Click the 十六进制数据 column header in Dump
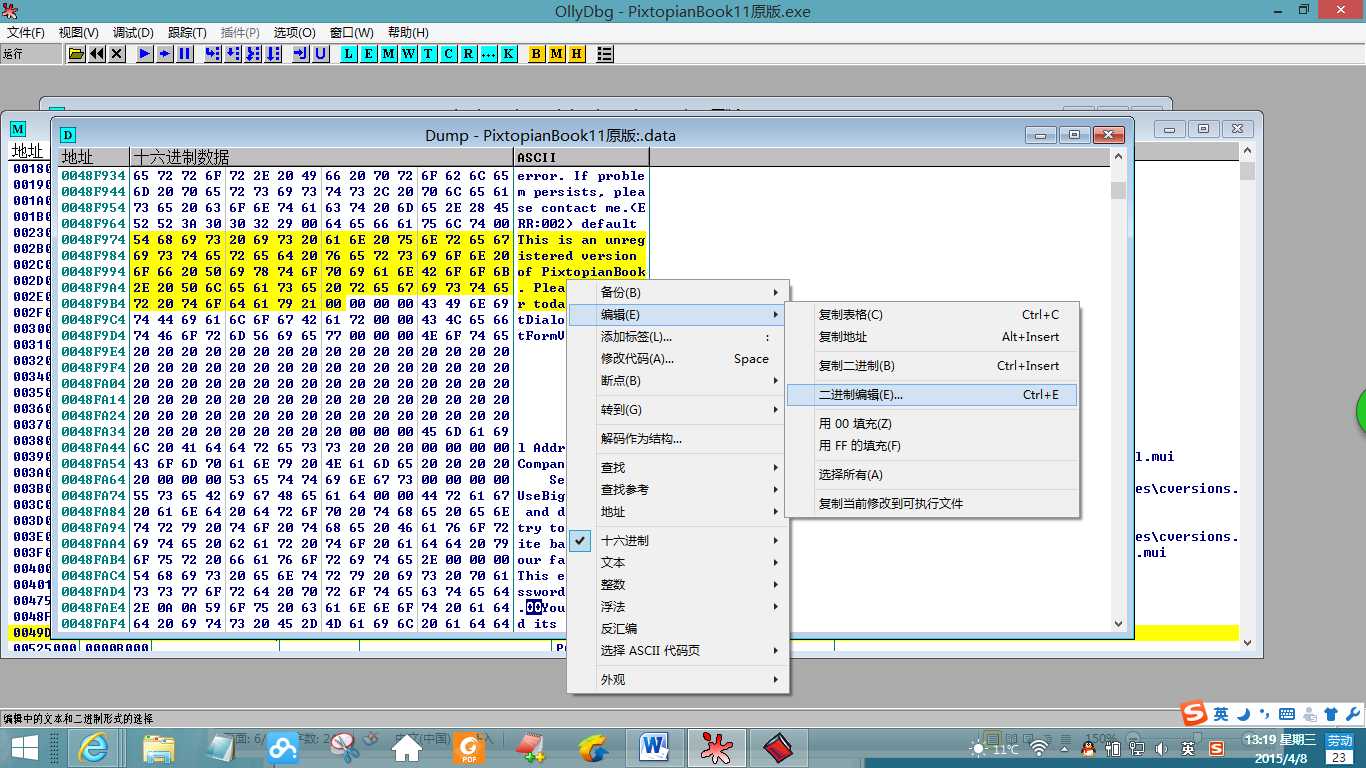1366x768 pixels. tap(322, 157)
